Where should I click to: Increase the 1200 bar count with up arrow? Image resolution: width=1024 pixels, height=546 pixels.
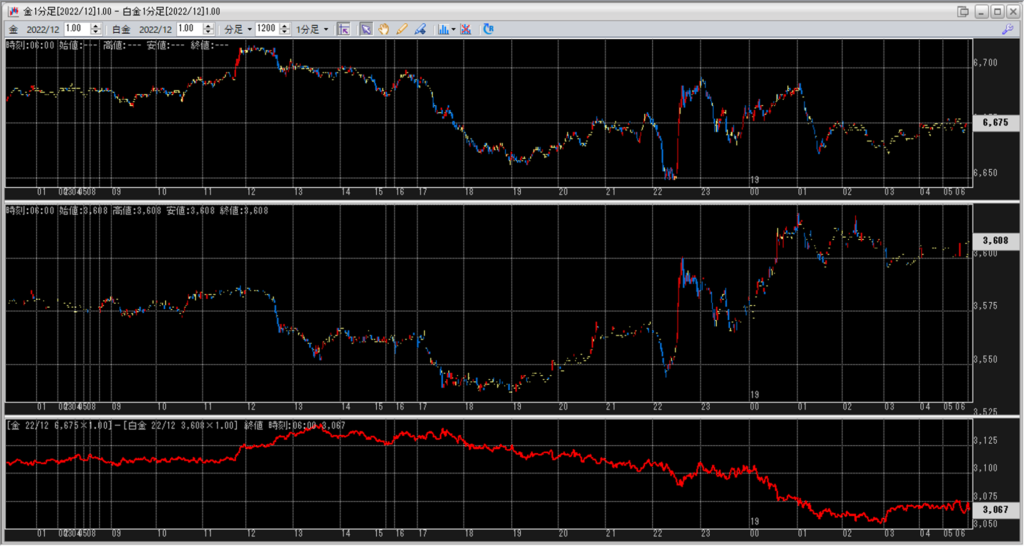pos(285,26)
